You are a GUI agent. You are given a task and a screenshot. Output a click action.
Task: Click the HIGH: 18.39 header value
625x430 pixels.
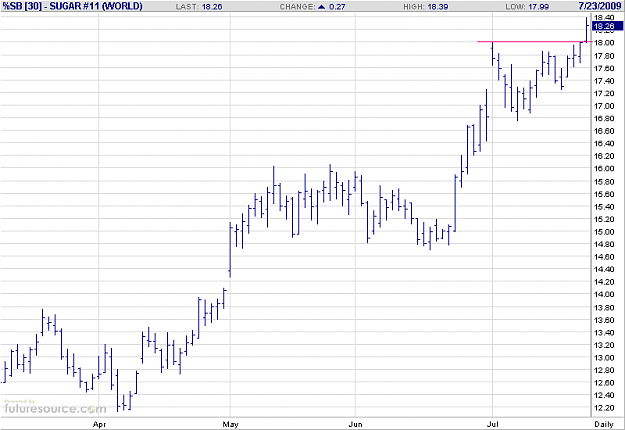click(x=426, y=7)
